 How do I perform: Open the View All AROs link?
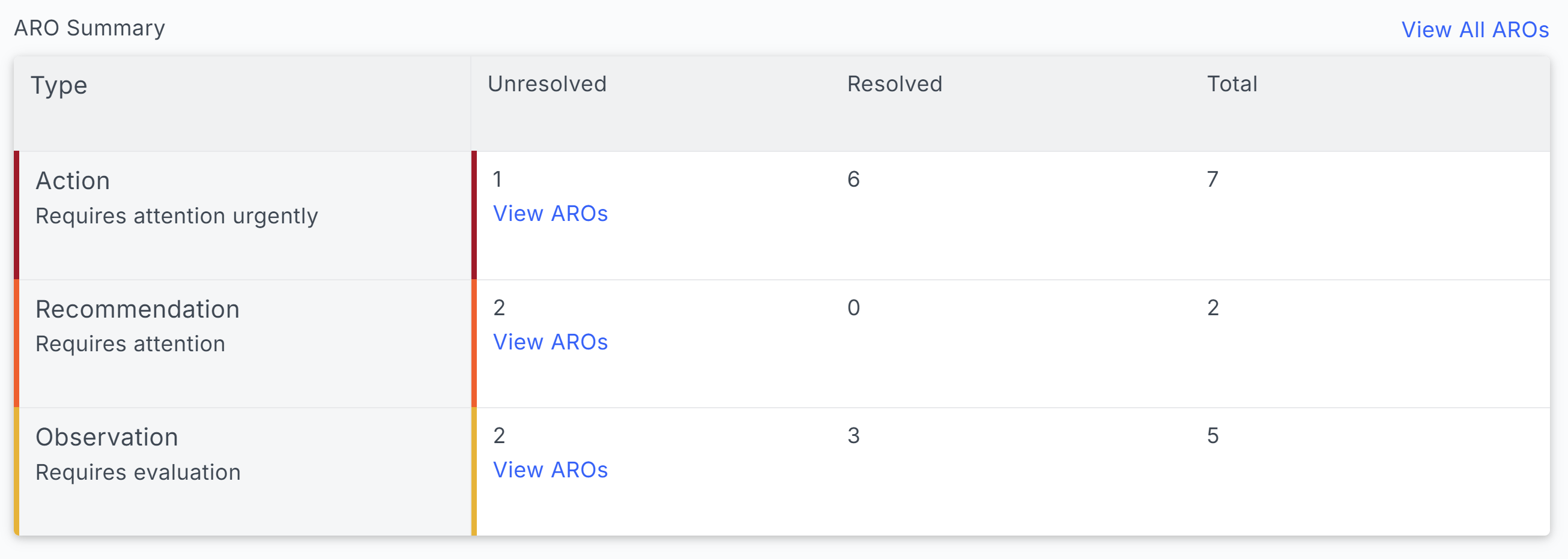pyautogui.click(x=1474, y=29)
